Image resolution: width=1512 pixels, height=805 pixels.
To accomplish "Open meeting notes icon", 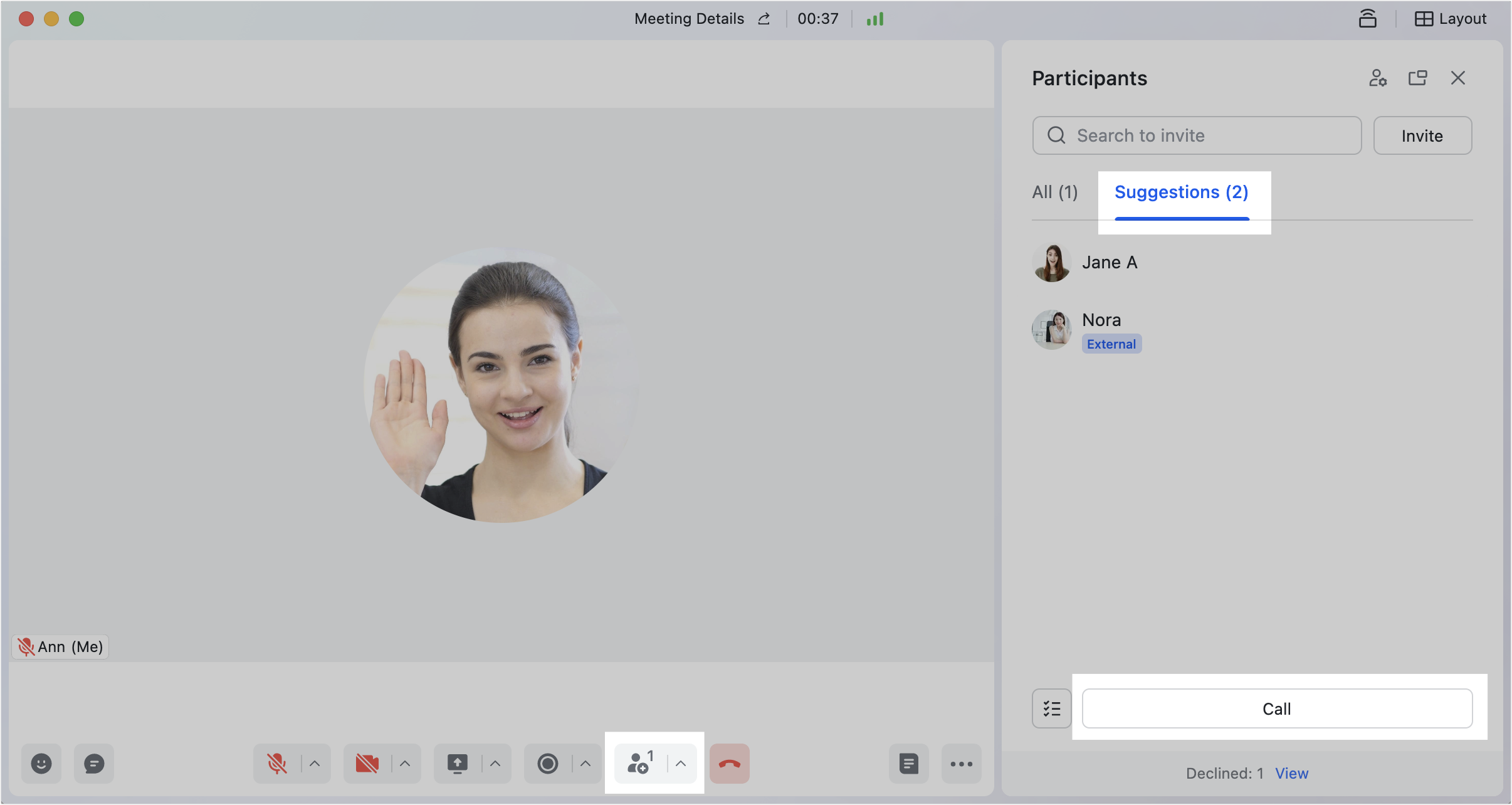I will 909,764.
